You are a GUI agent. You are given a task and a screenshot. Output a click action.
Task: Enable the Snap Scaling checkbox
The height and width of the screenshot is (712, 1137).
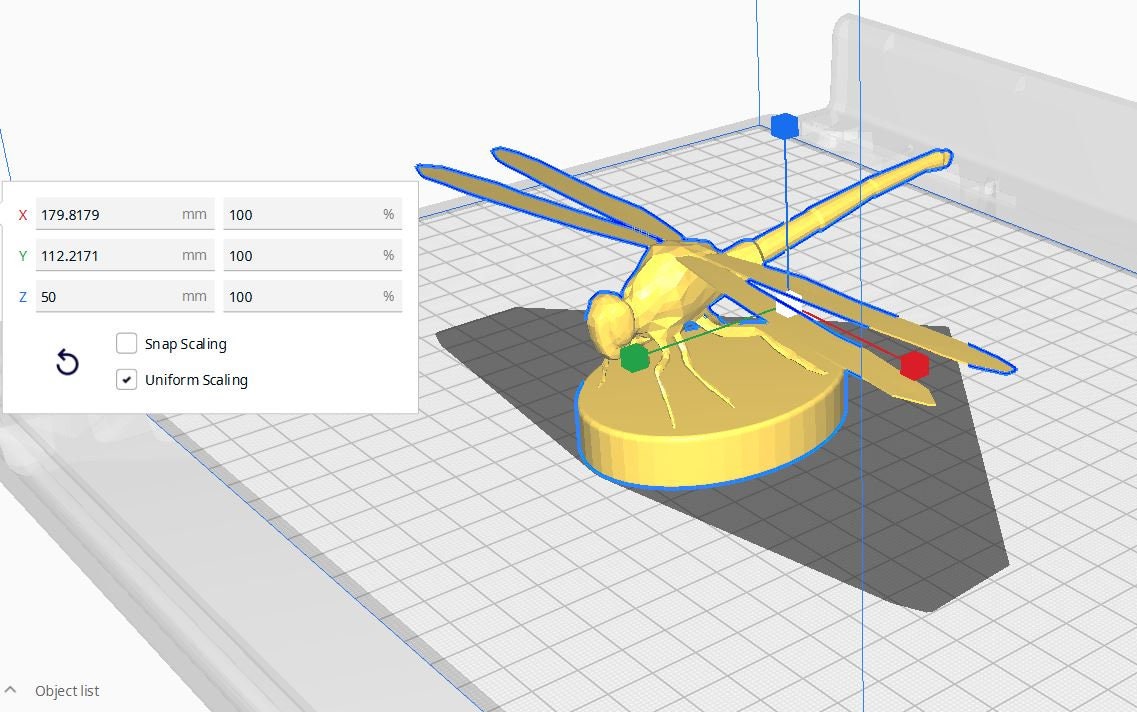coord(127,343)
